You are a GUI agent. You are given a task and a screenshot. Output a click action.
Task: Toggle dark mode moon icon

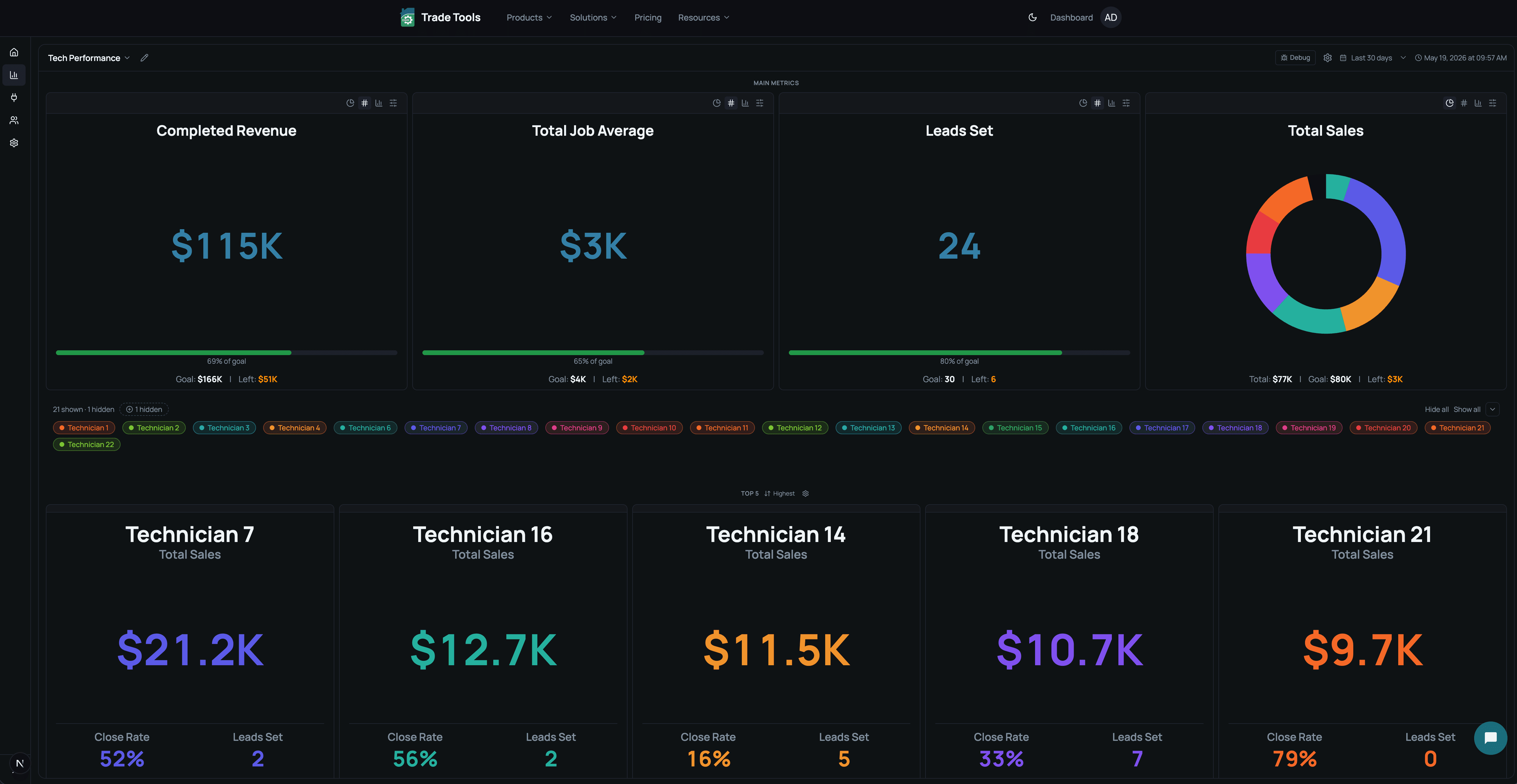pos(1032,18)
